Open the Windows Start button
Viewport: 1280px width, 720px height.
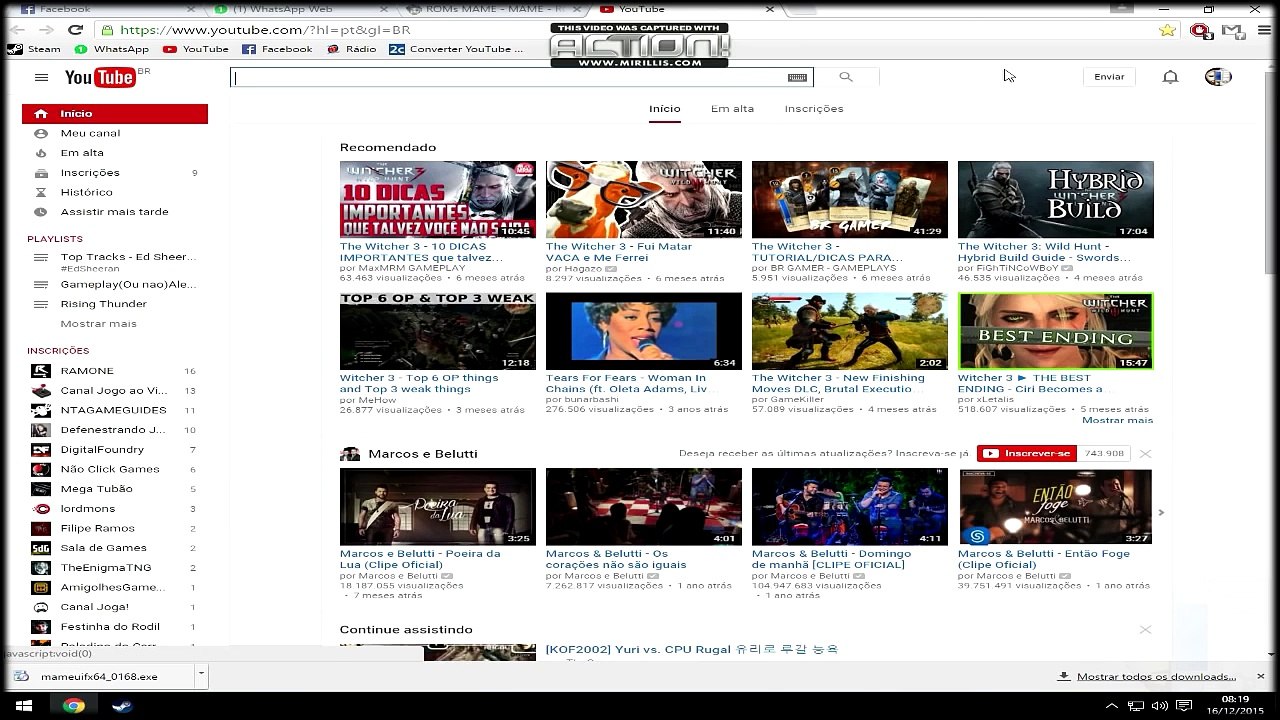tap(24, 706)
